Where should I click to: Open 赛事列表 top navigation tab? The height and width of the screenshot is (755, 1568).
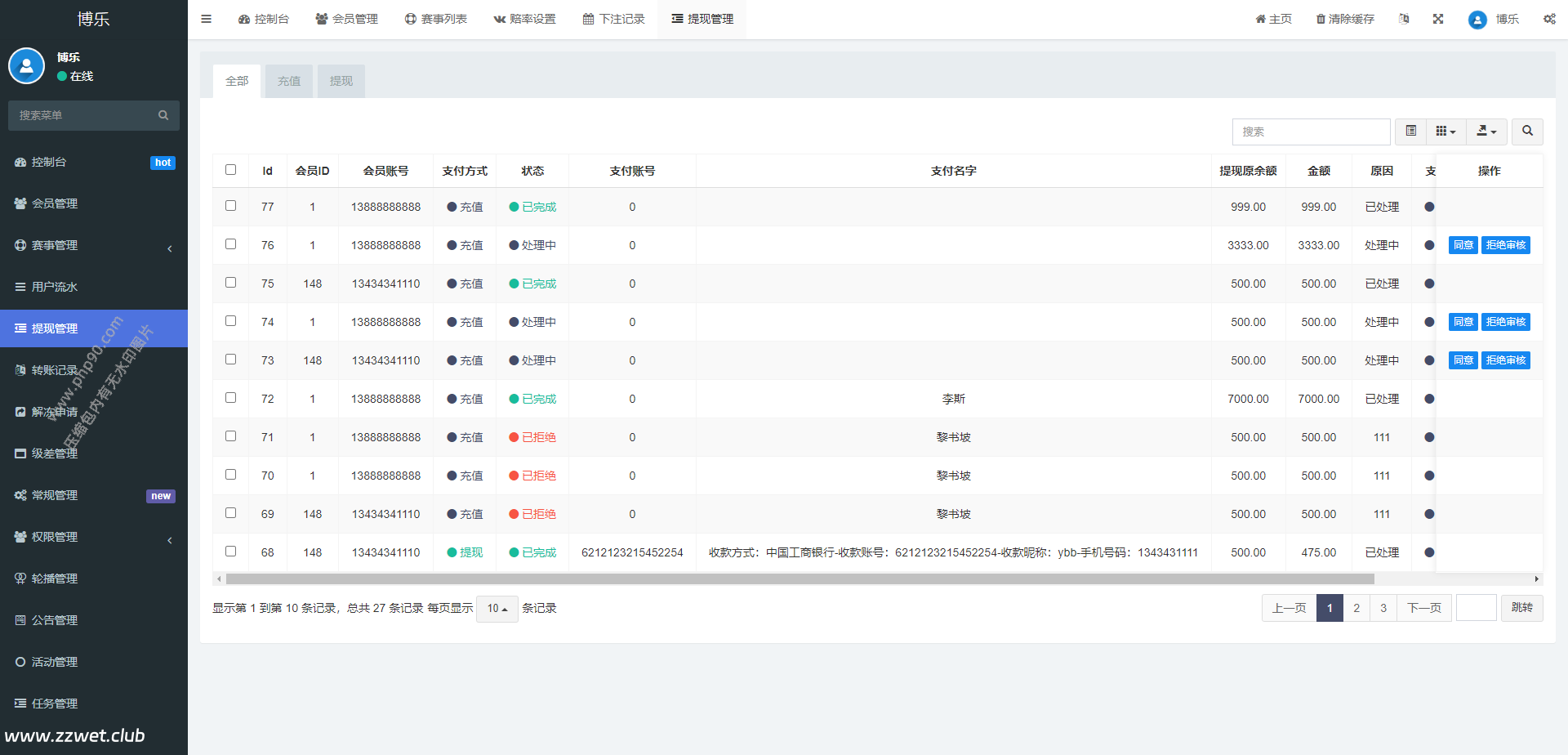436,19
